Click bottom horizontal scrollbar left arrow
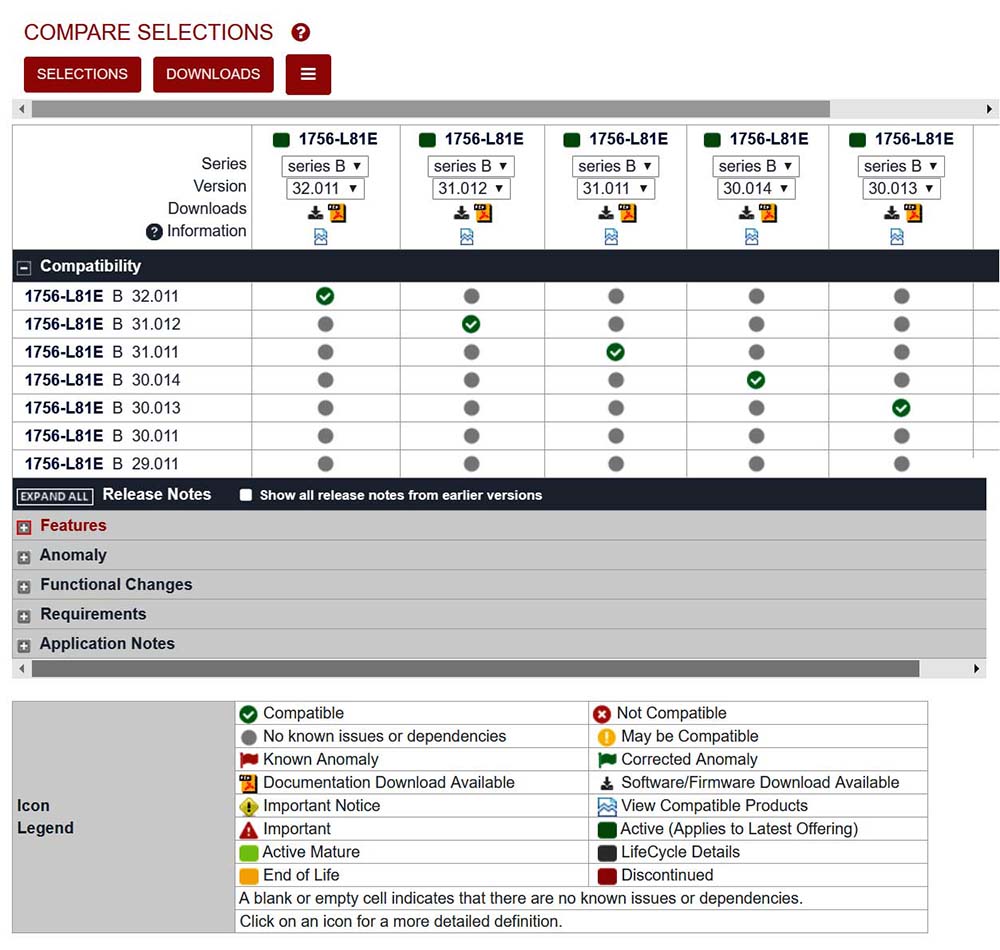The height and width of the screenshot is (950, 1000). coord(22,669)
